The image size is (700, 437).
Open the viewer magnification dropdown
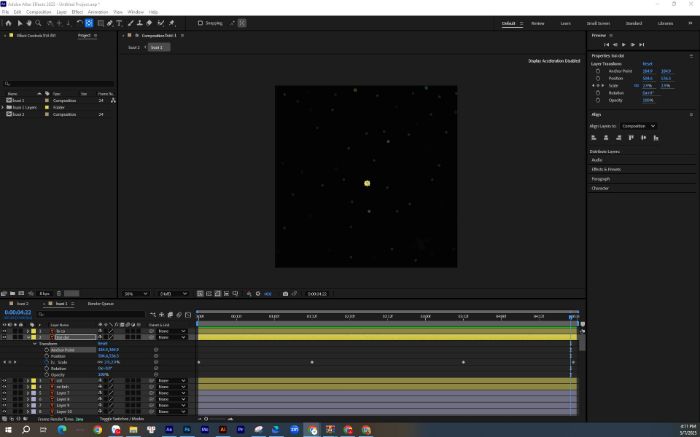pyautogui.click(x=136, y=294)
